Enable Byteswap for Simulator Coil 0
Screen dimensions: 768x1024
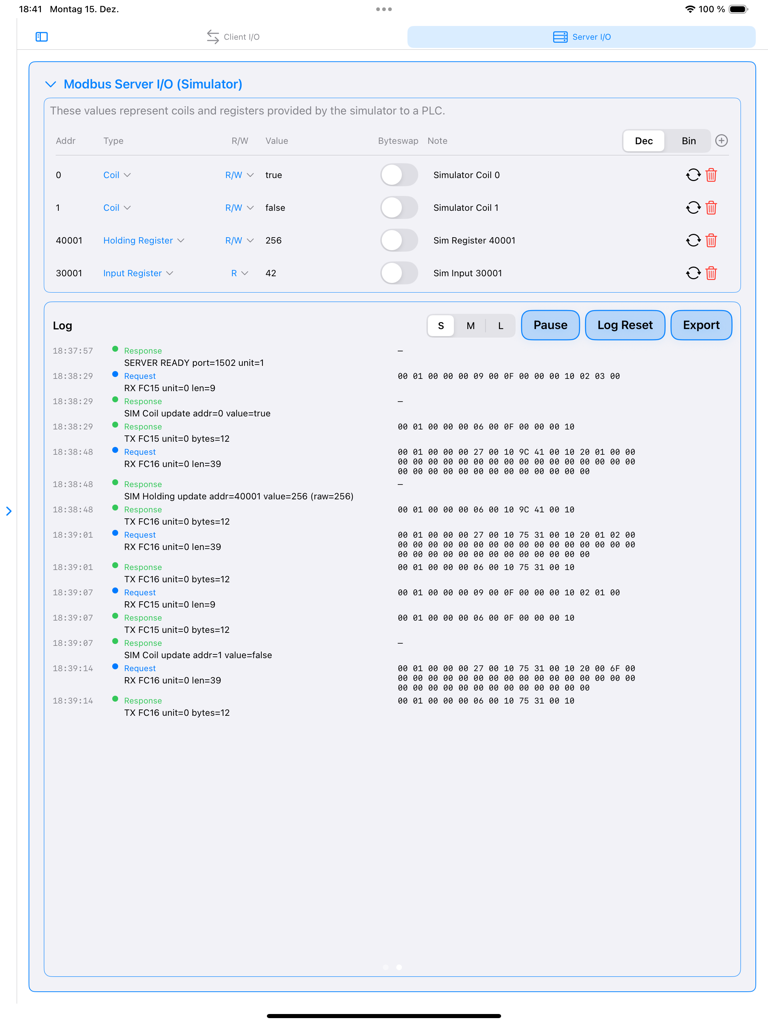[x=399, y=175]
